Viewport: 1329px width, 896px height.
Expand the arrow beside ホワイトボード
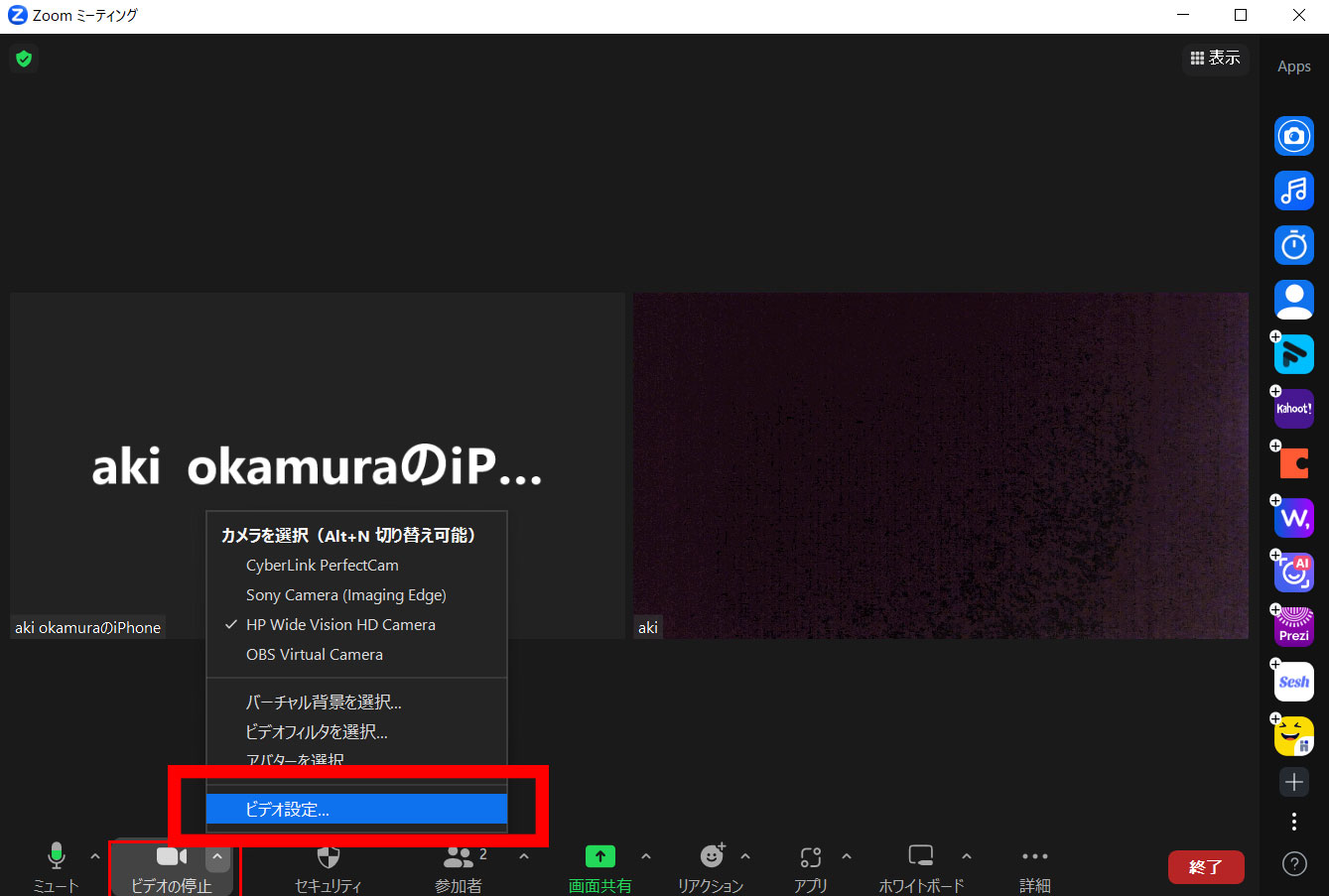[x=966, y=856]
